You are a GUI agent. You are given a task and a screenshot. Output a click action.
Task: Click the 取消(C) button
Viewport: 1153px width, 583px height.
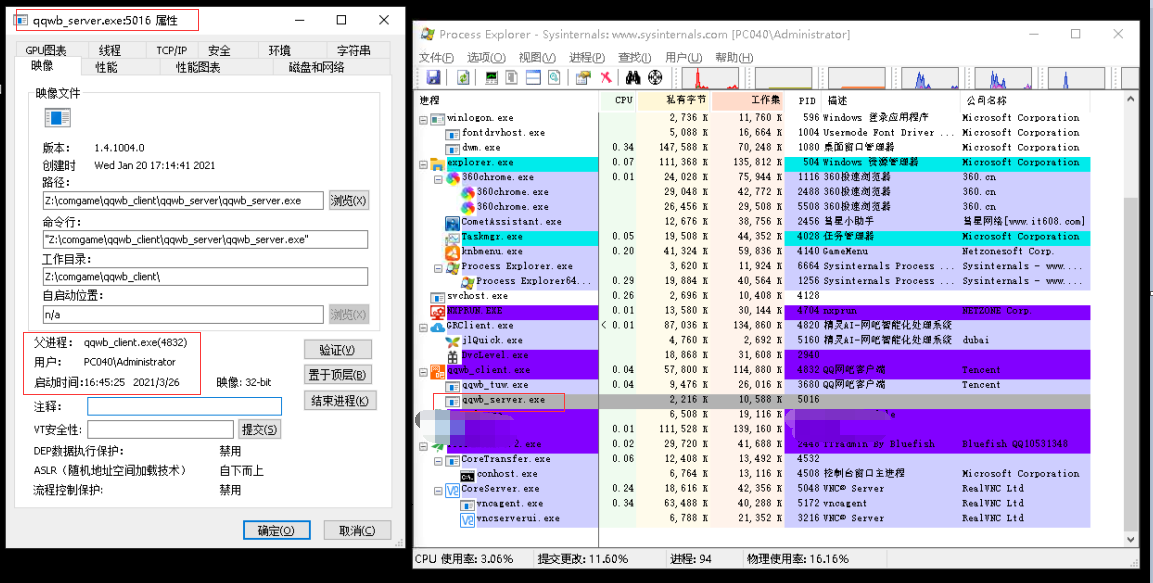357,530
